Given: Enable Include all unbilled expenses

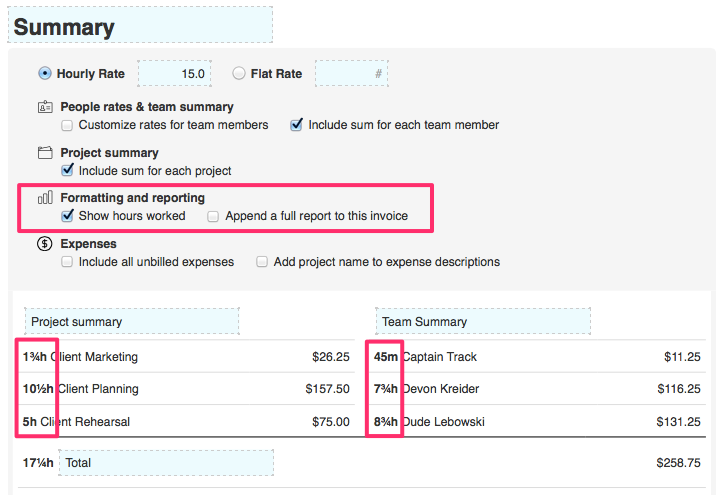Looking at the screenshot, I should [x=67, y=262].
